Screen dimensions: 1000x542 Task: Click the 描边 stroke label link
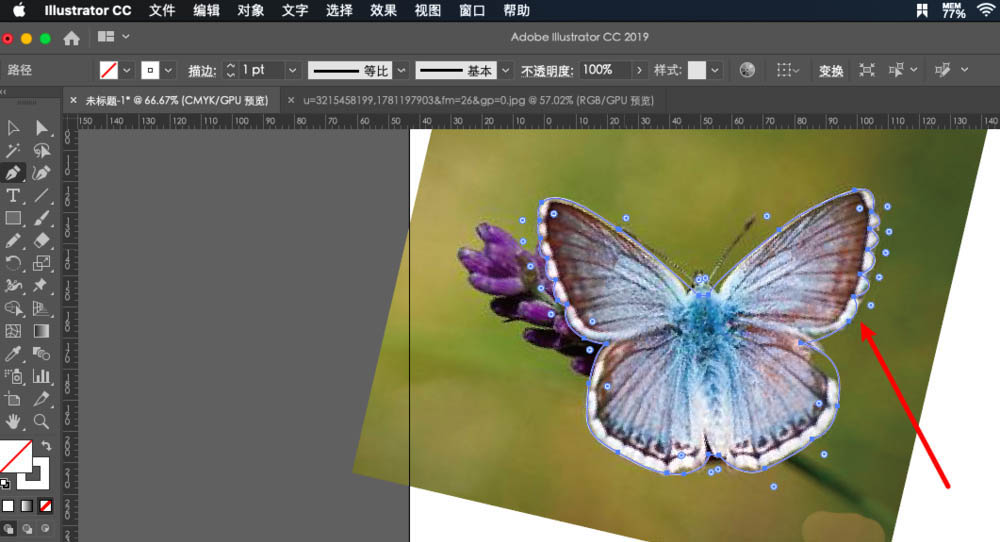click(x=202, y=71)
